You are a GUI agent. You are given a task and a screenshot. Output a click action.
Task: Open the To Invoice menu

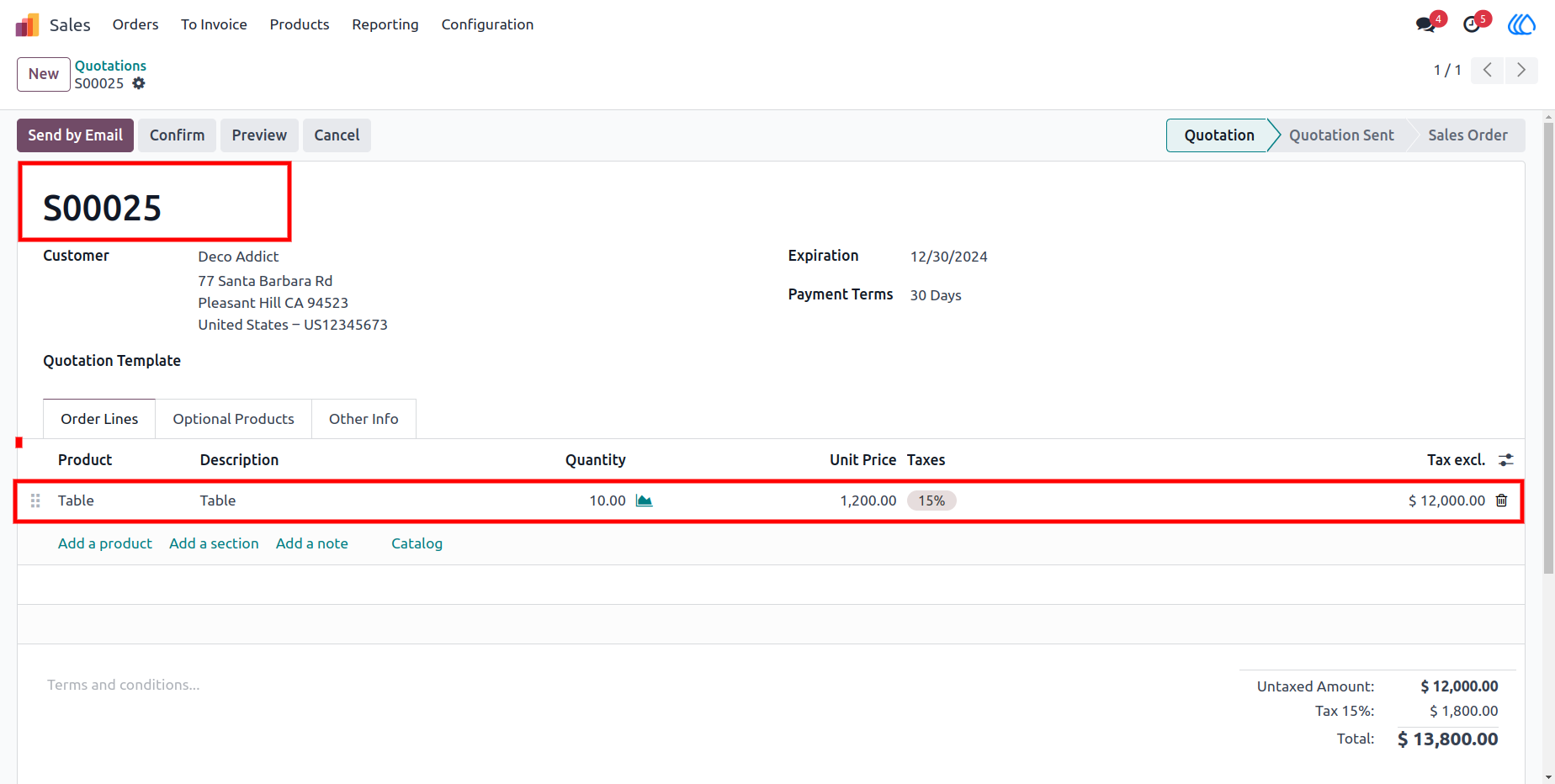click(x=214, y=24)
